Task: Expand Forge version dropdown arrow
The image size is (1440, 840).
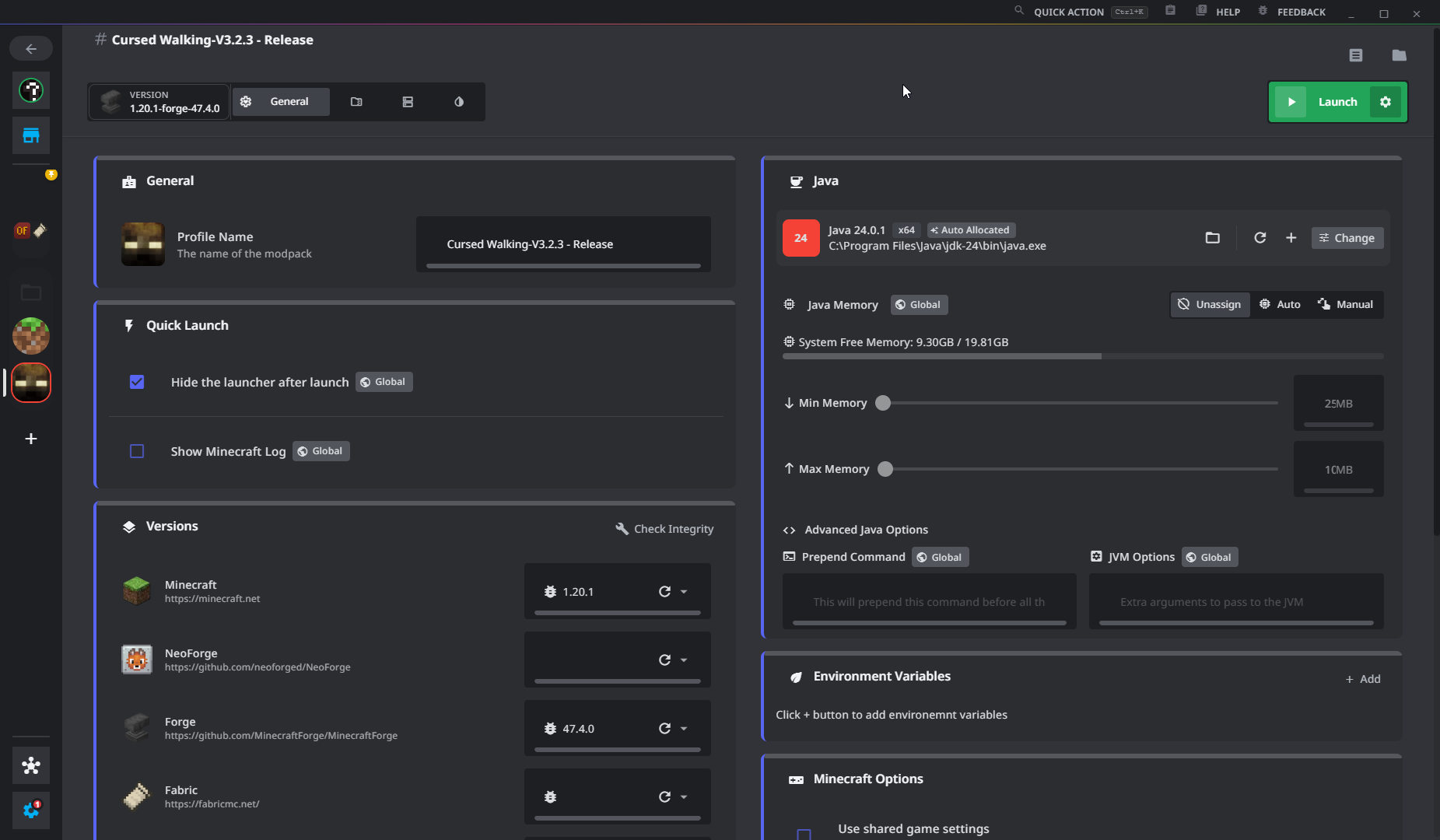Action: (684, 729)
